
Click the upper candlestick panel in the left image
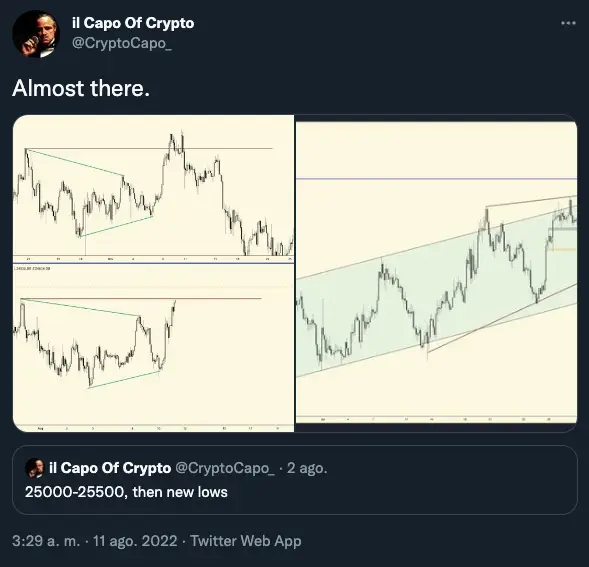[153, 188]
